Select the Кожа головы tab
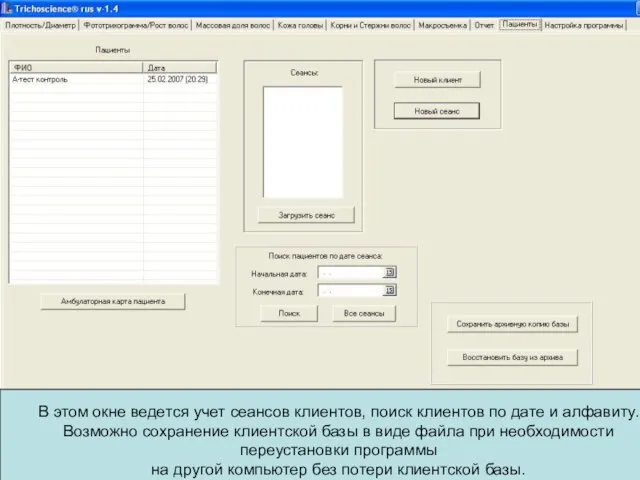 pyautogui.click(x=301, y=25)
